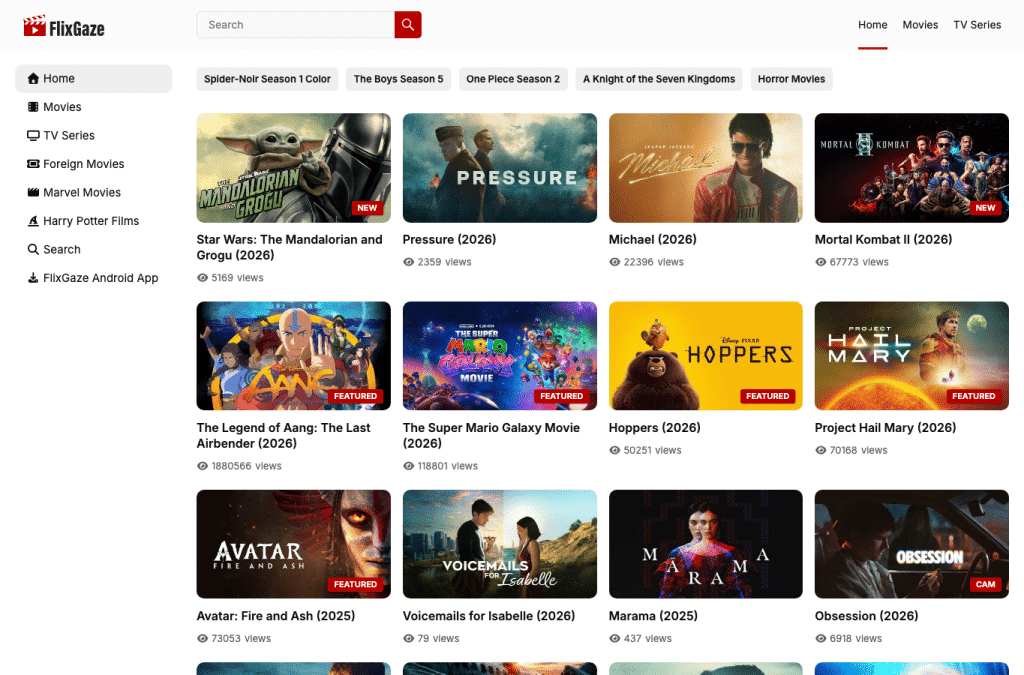Select Marvel Movies in the sidebar
1024x675 pixels.
pyautogui.click(x=93, y=193)
